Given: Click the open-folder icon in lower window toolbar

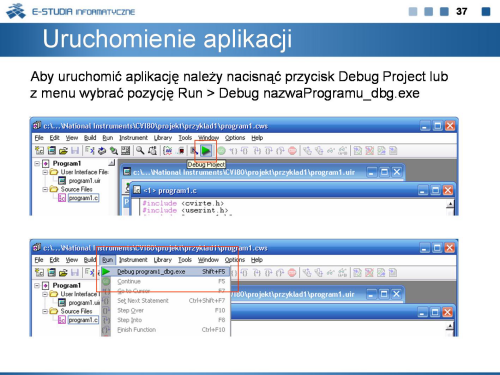Looking at the screenshot, I should [63, 273].
